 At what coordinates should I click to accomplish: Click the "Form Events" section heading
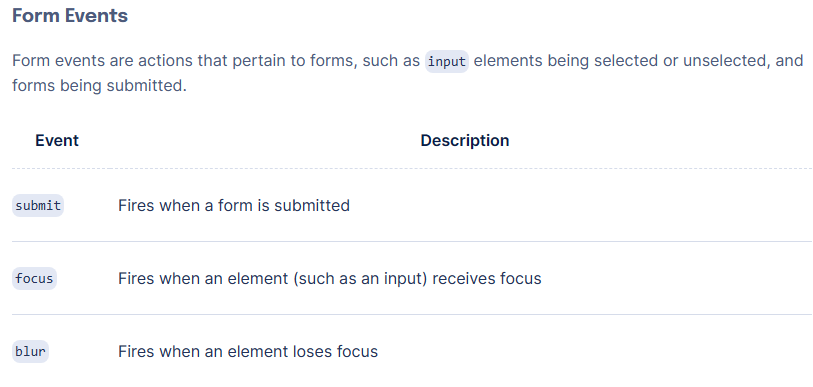click(70, 16)
